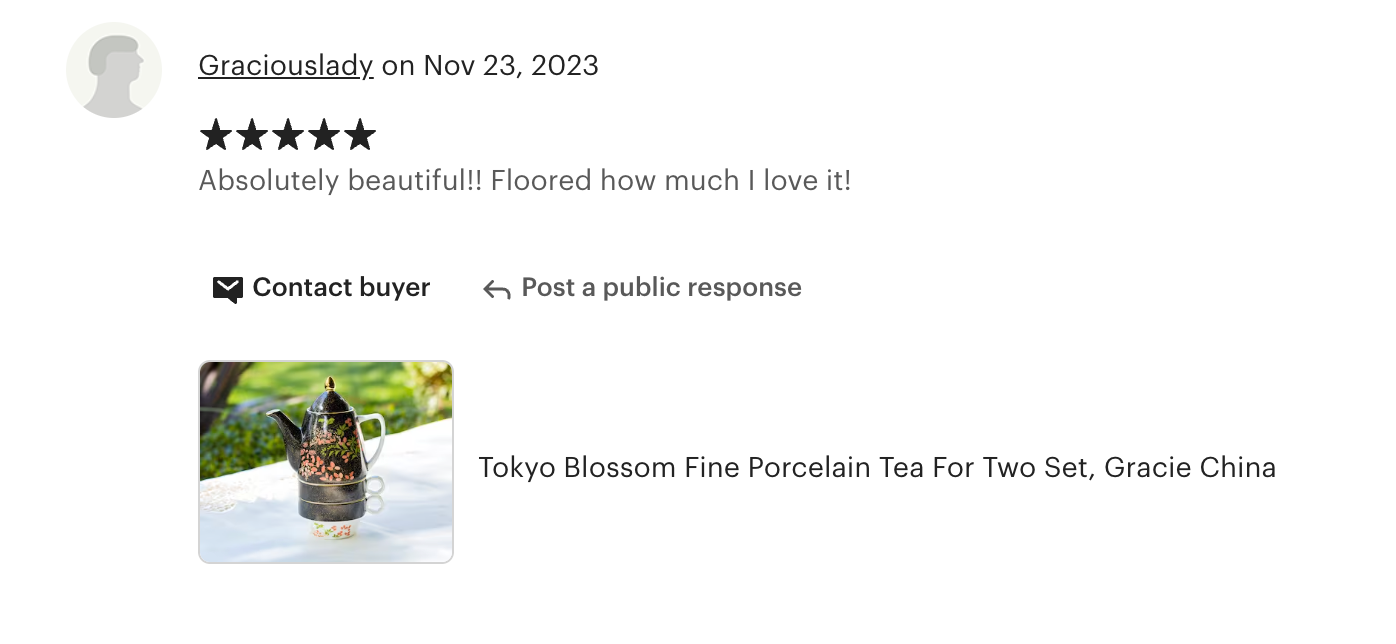Click the envelope icon beside Contact buyer
This screenshot has height=644, width=1396.
228,289
